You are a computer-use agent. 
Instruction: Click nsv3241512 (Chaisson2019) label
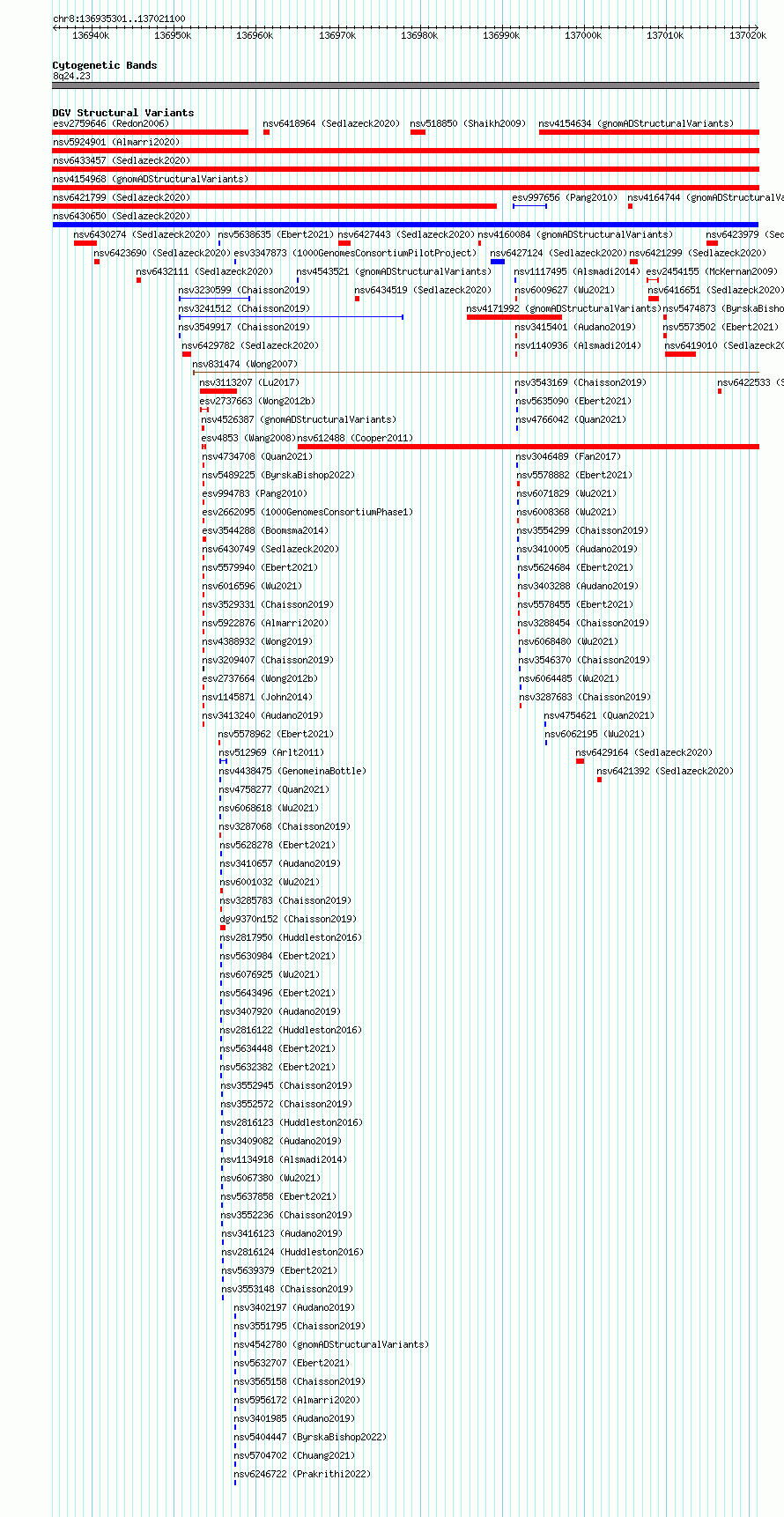245,309
